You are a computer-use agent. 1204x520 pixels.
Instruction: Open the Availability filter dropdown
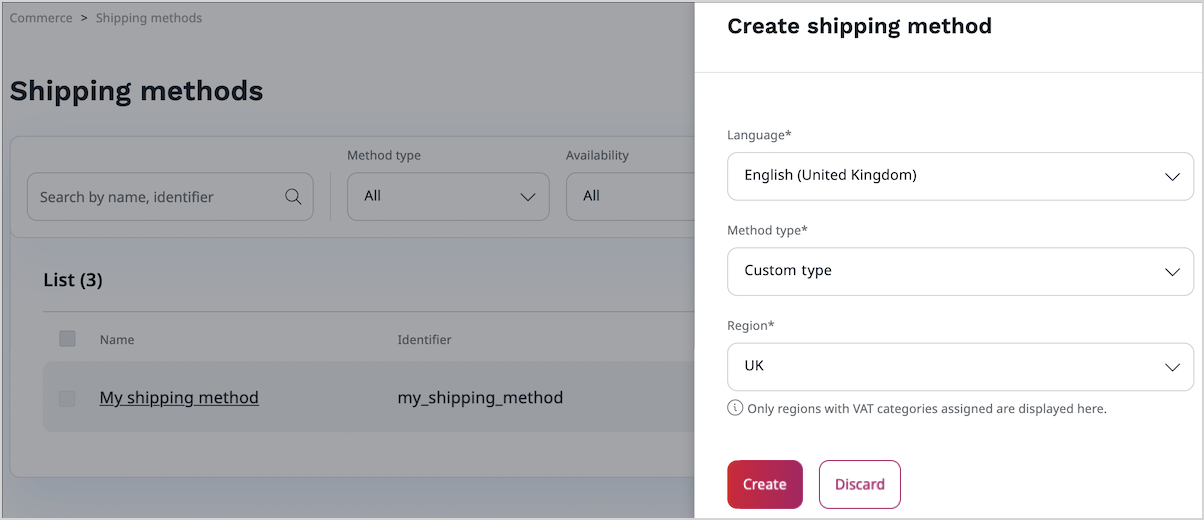[x=630, y=197]
